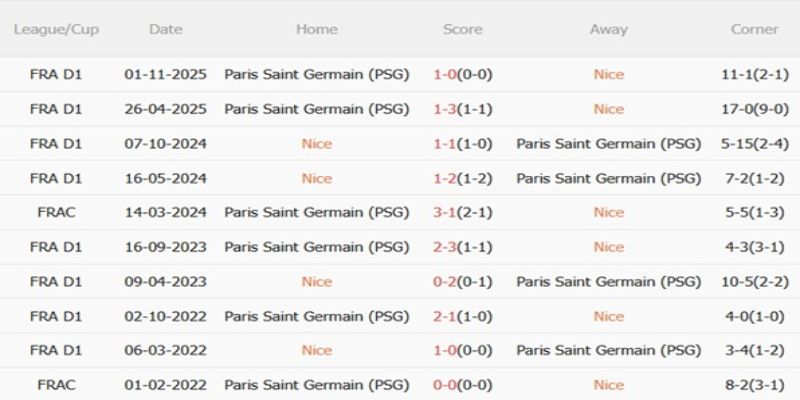Open home team Nice in 07-10-2024 match
The width and height of the screenshot is (800, 400).
pyautogui.click(x=316, y=143)
